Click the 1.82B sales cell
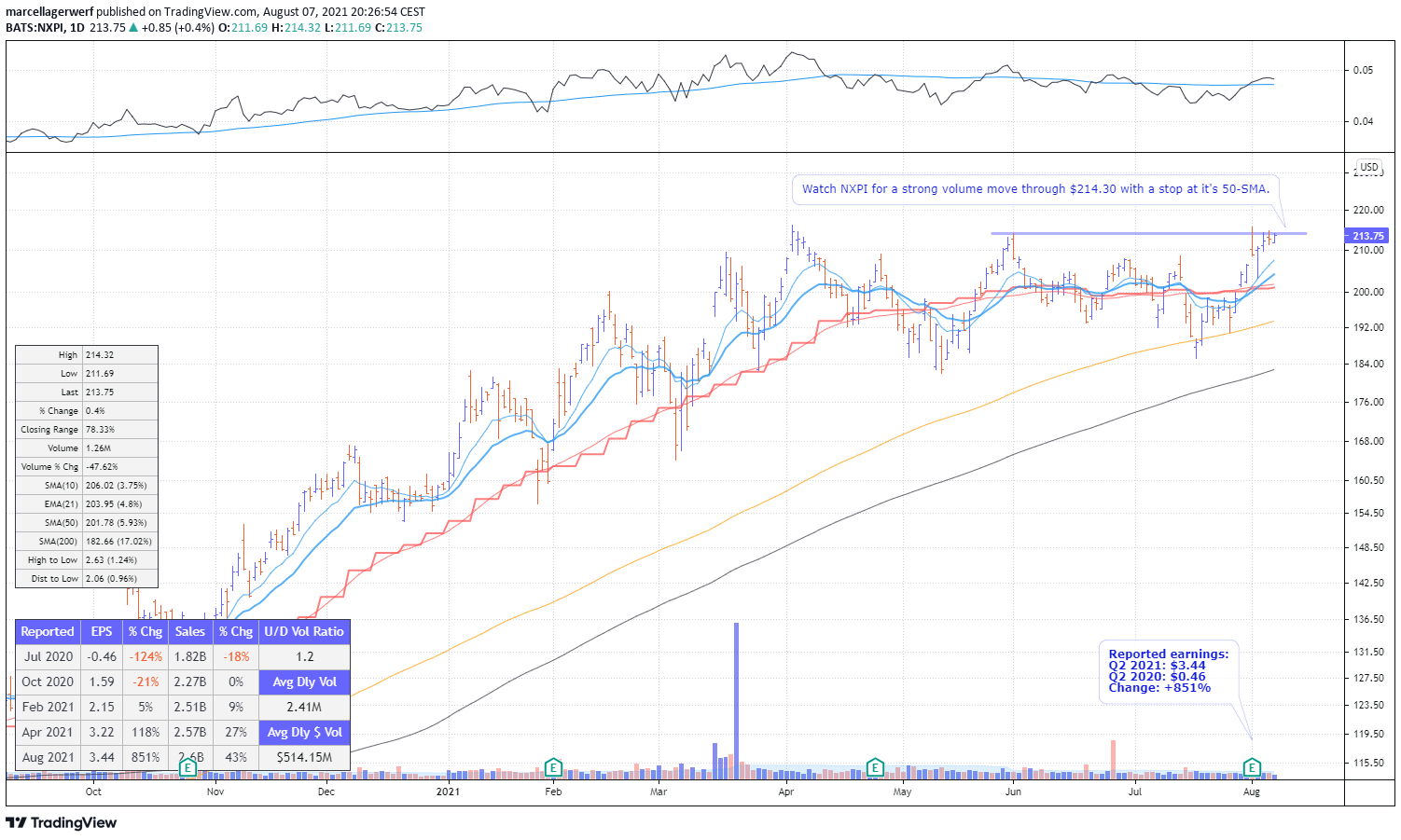Image resolution: width=1401 pixels, height=840 pixels. click(x=190, y=657)
